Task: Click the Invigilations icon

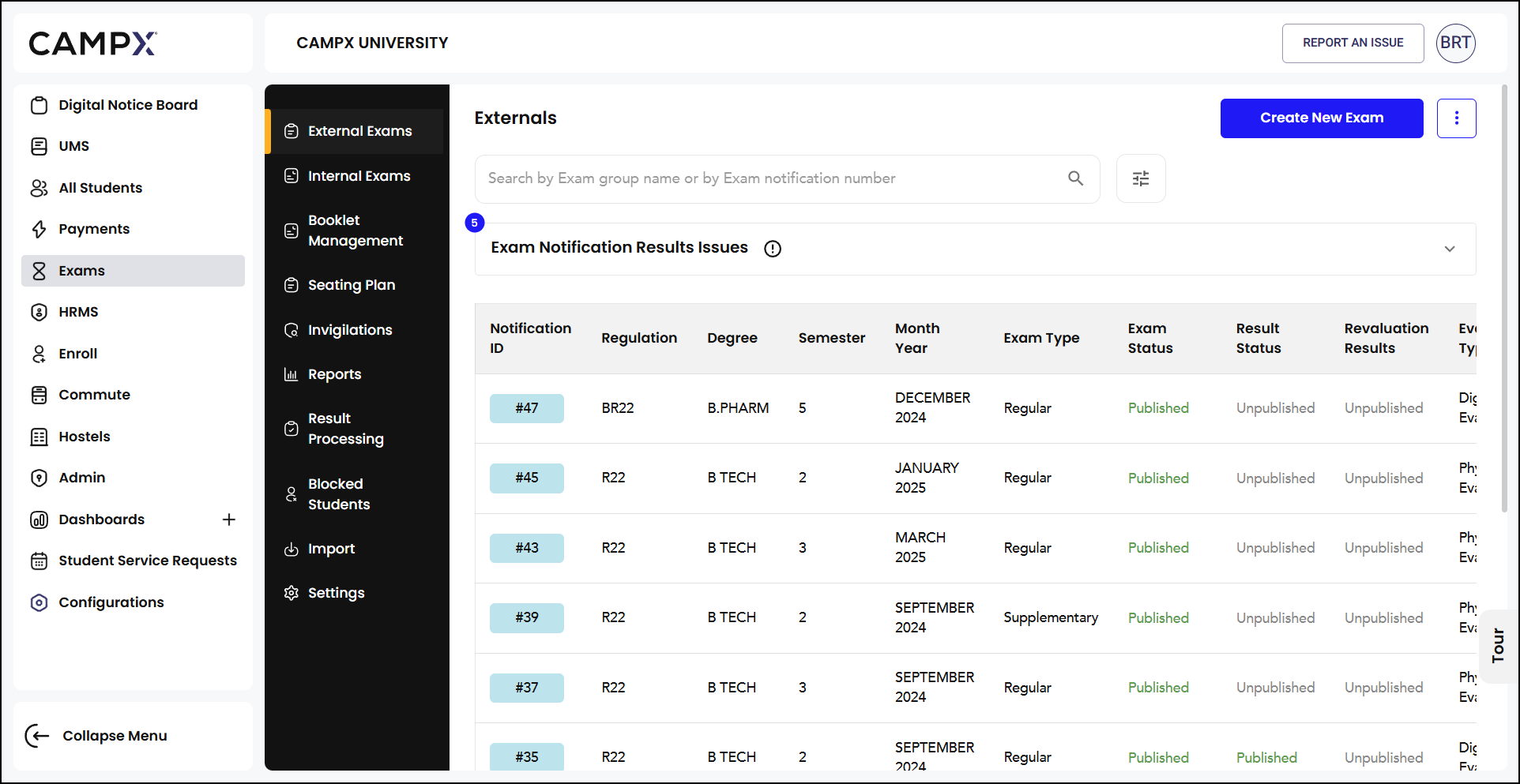Action: point(292,330)
